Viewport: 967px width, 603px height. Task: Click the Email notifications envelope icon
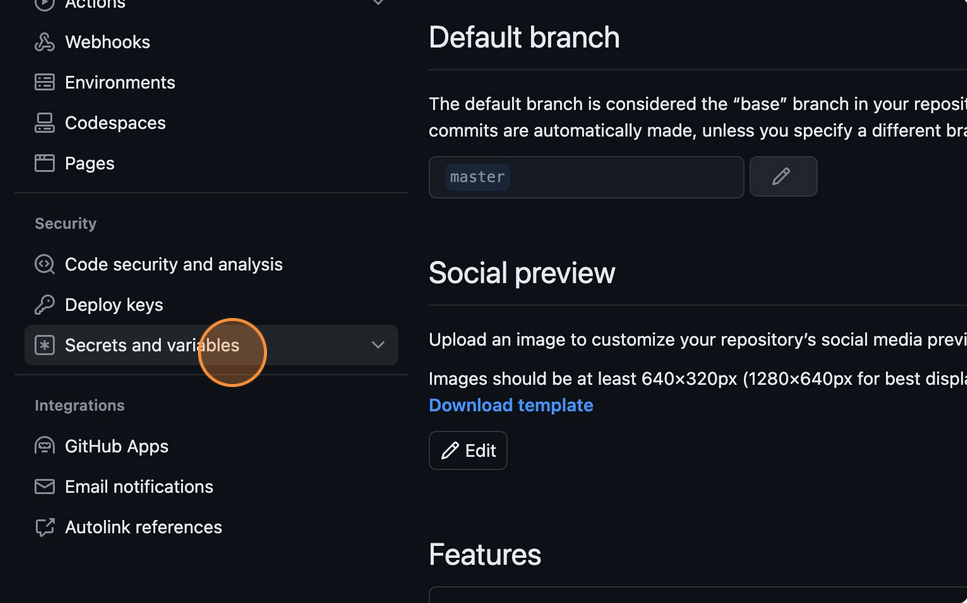44,487
